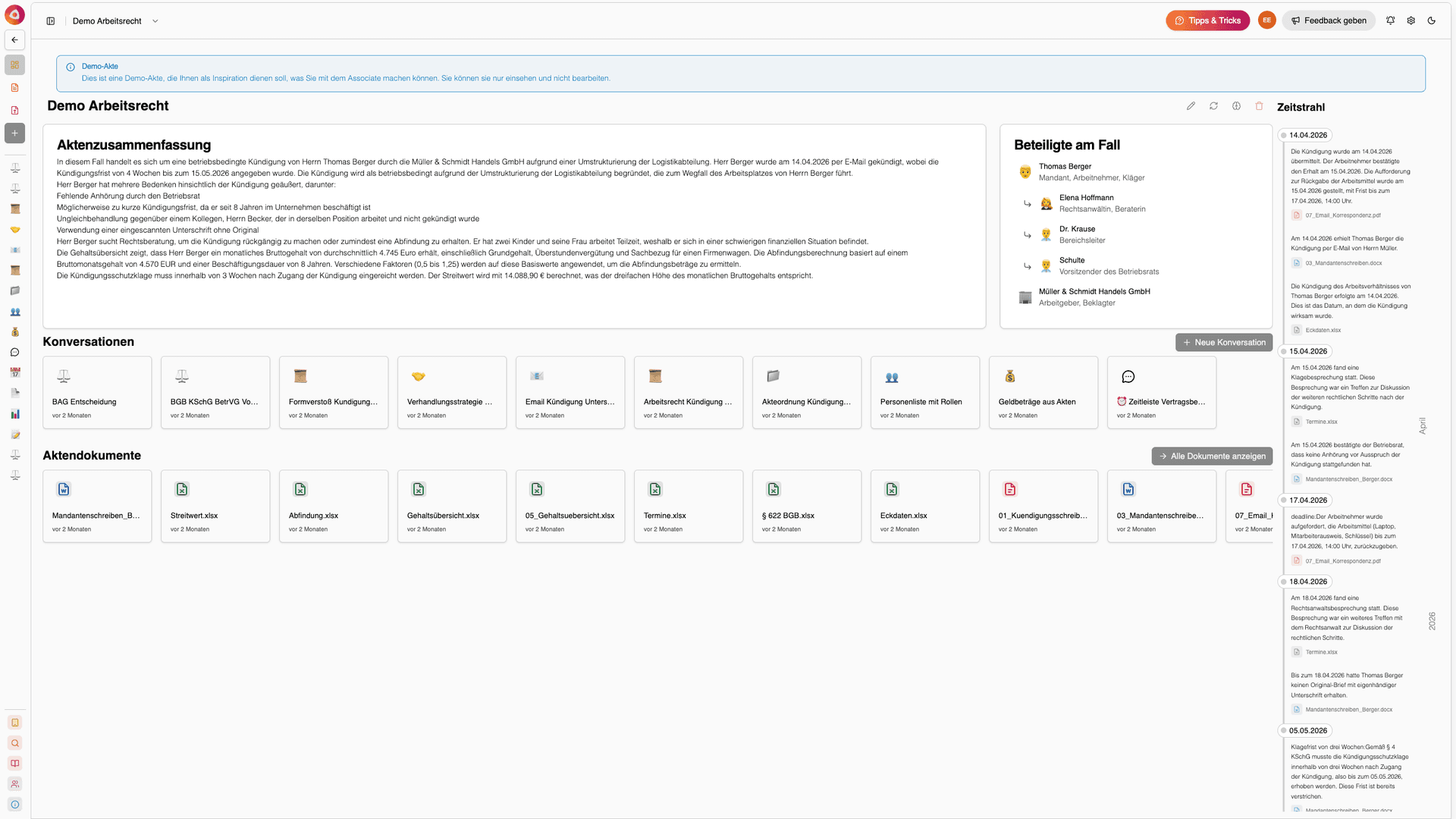Open the money bag conversation in sidebar
The height and width of the screenshot is (819, 1456).
click(x=14, y=331)
